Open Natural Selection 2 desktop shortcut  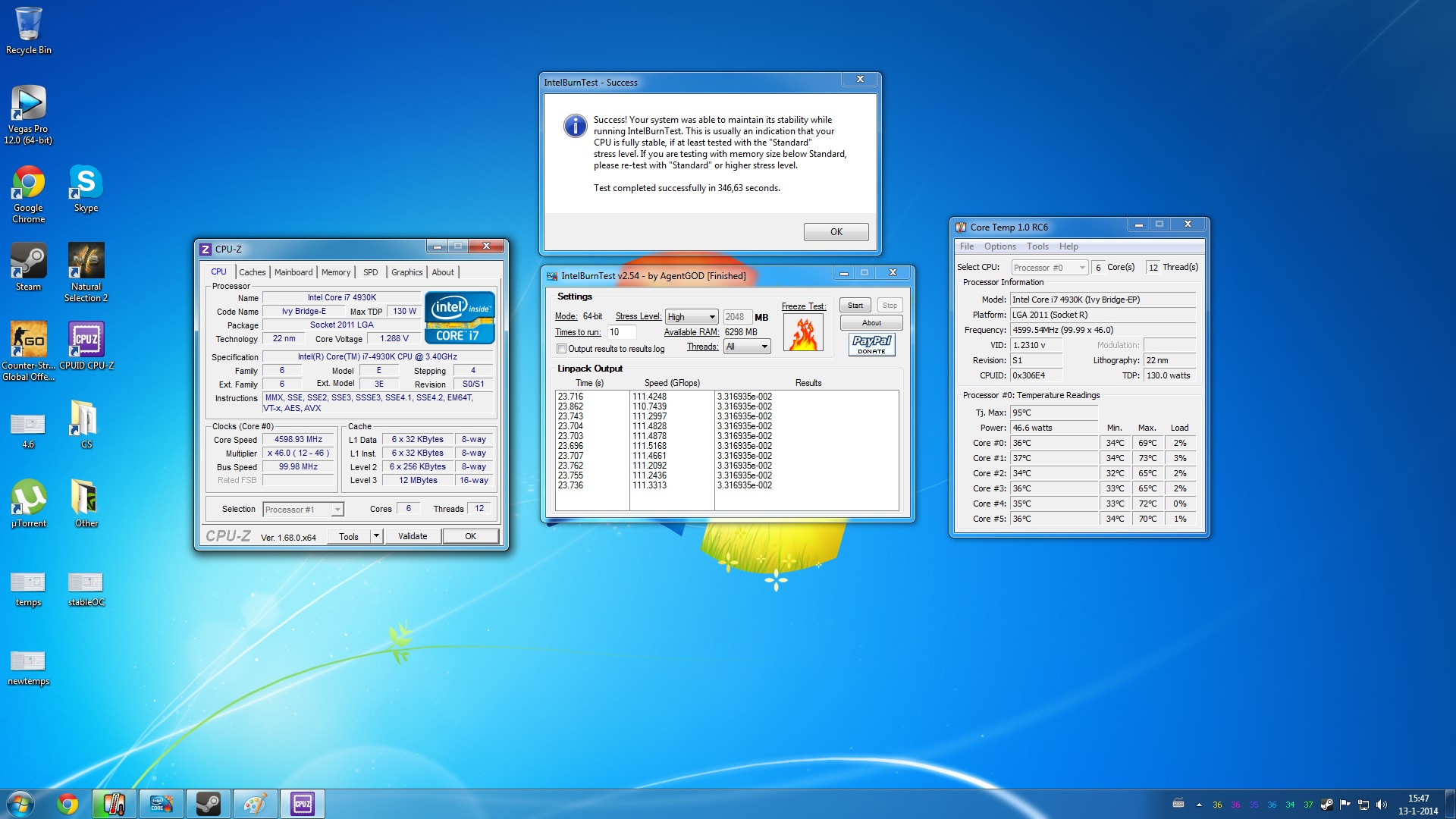(x=86, y=272)
